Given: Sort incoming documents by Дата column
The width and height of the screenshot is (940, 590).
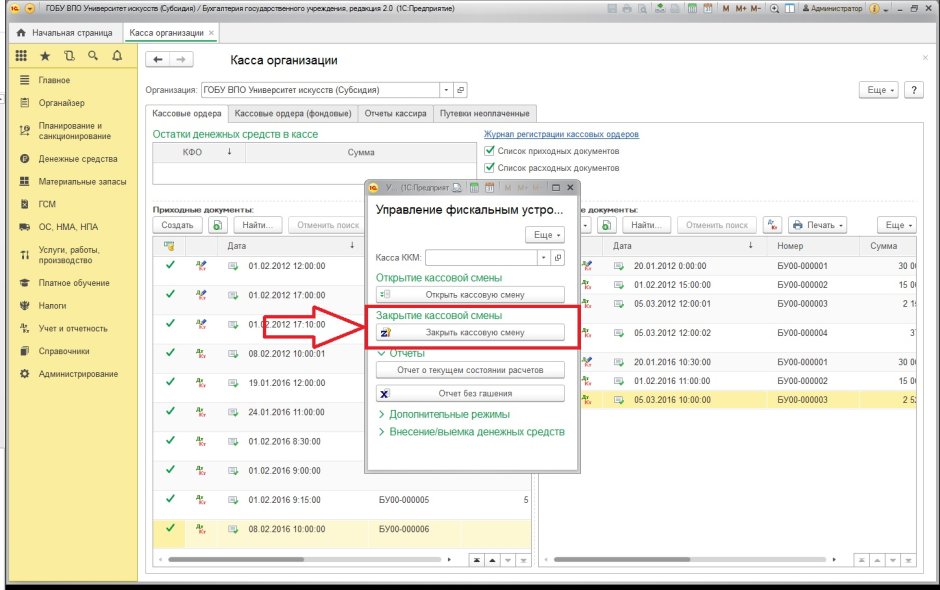Looking at the screenshot, I should pos(290,246).
